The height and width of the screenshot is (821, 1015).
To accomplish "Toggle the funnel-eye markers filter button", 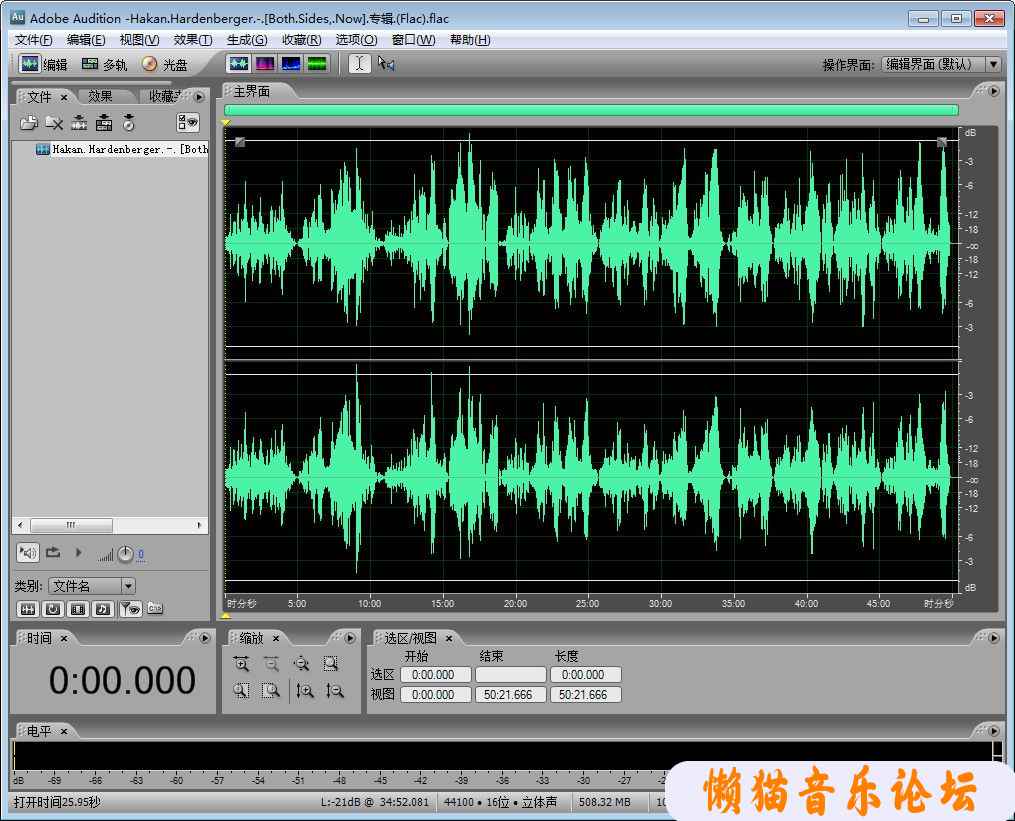I will [x=131, y=609].
